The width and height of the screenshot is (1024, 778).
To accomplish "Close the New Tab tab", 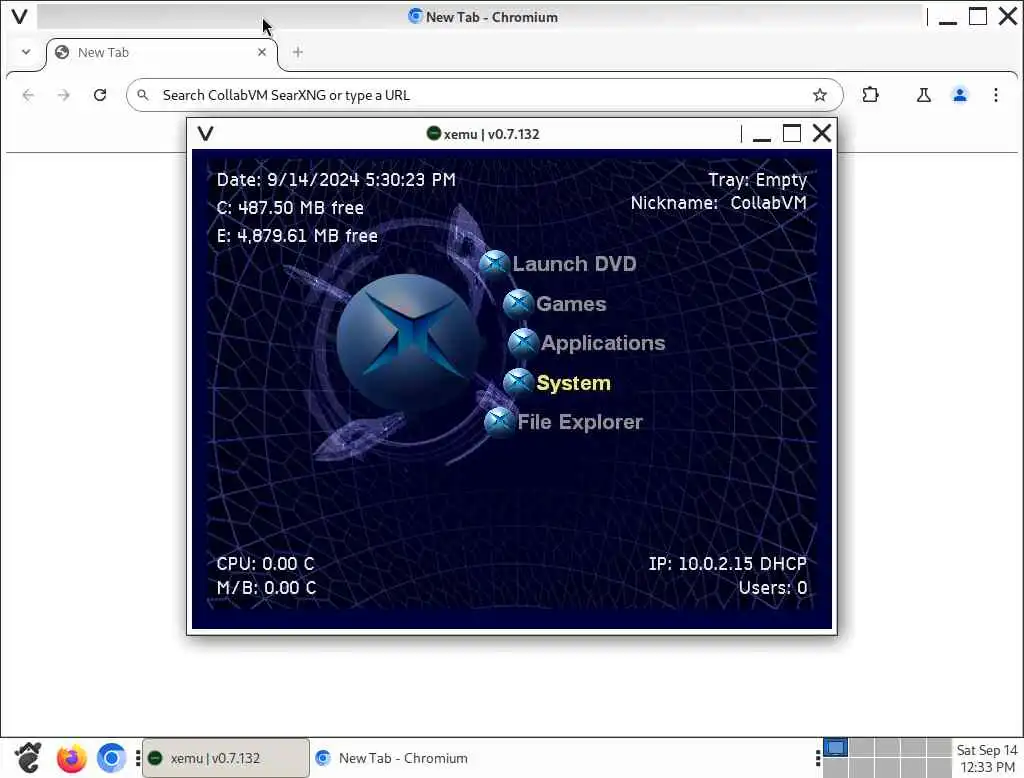I will pyautogui.click(x=262, y=52).
